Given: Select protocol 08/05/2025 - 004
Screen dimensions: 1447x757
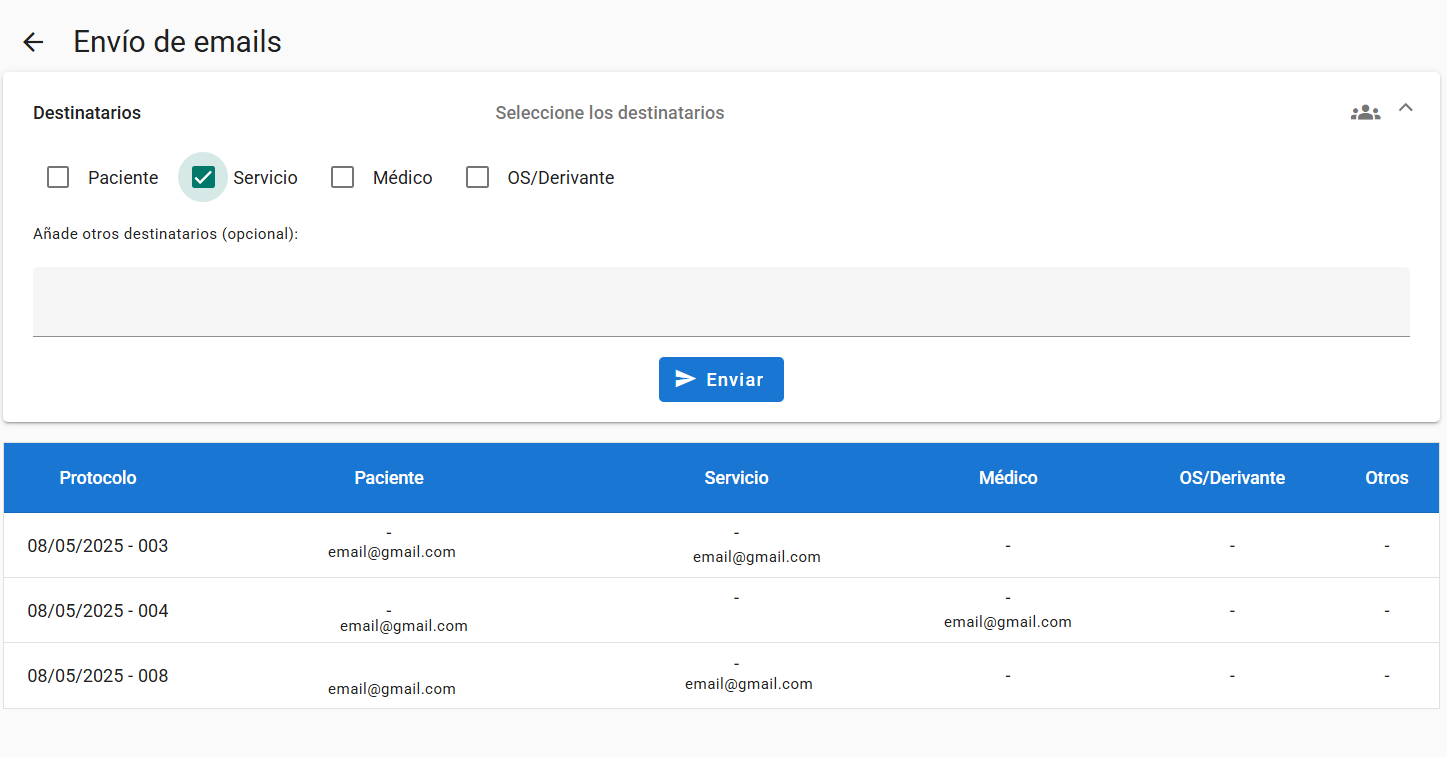Looking at the screenshot, I should [x=98, y=611].
